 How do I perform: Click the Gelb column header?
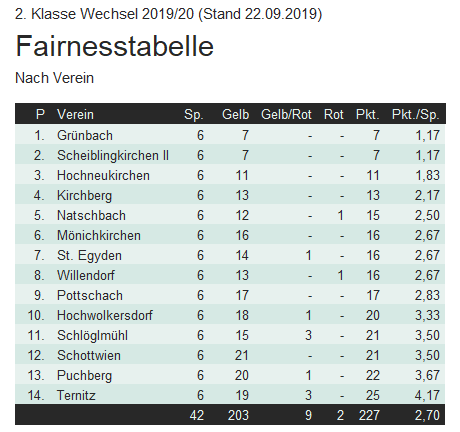235,114
